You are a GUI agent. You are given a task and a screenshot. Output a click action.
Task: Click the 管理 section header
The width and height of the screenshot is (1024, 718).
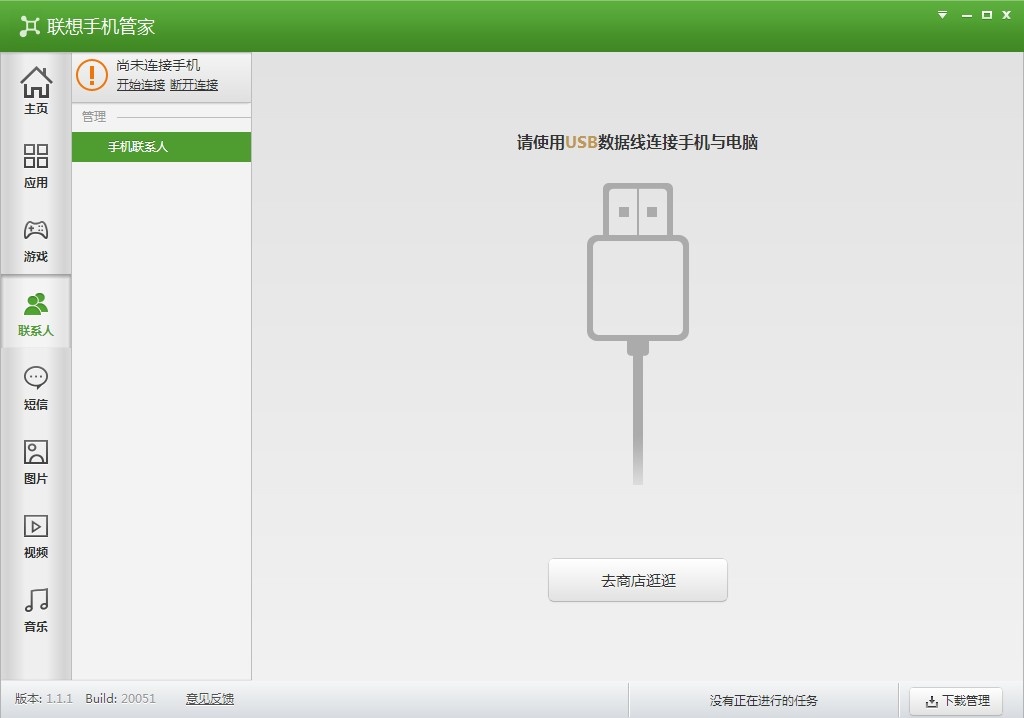93,117
